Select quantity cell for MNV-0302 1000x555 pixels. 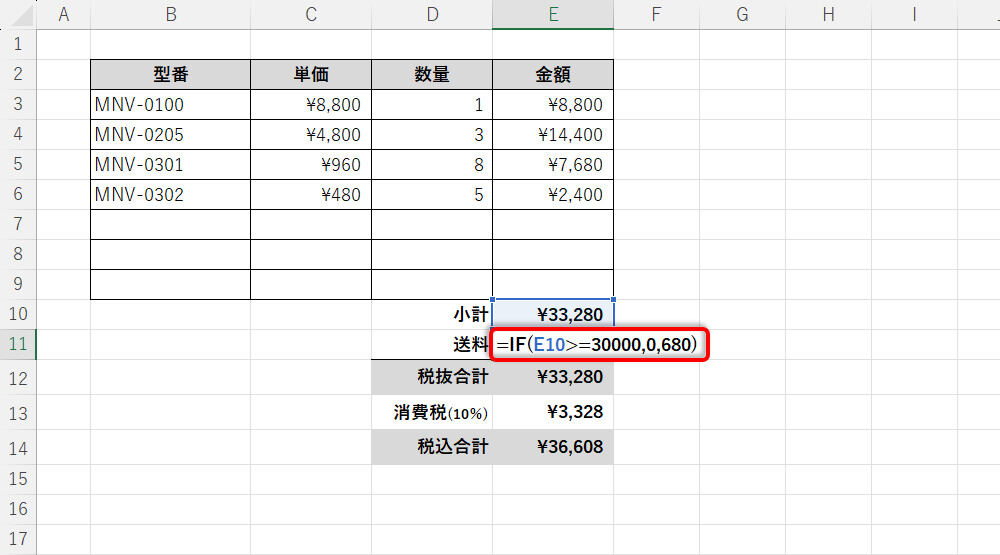[x=432, y=195]
